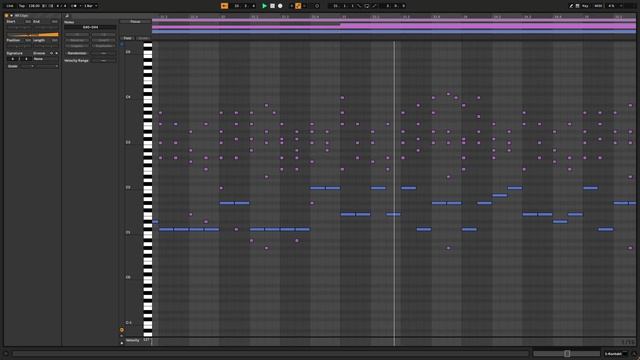The width and height of the screenshot is (640, 360).
Task: Click the MIDI map mode button
Action: tap(598, 6)
